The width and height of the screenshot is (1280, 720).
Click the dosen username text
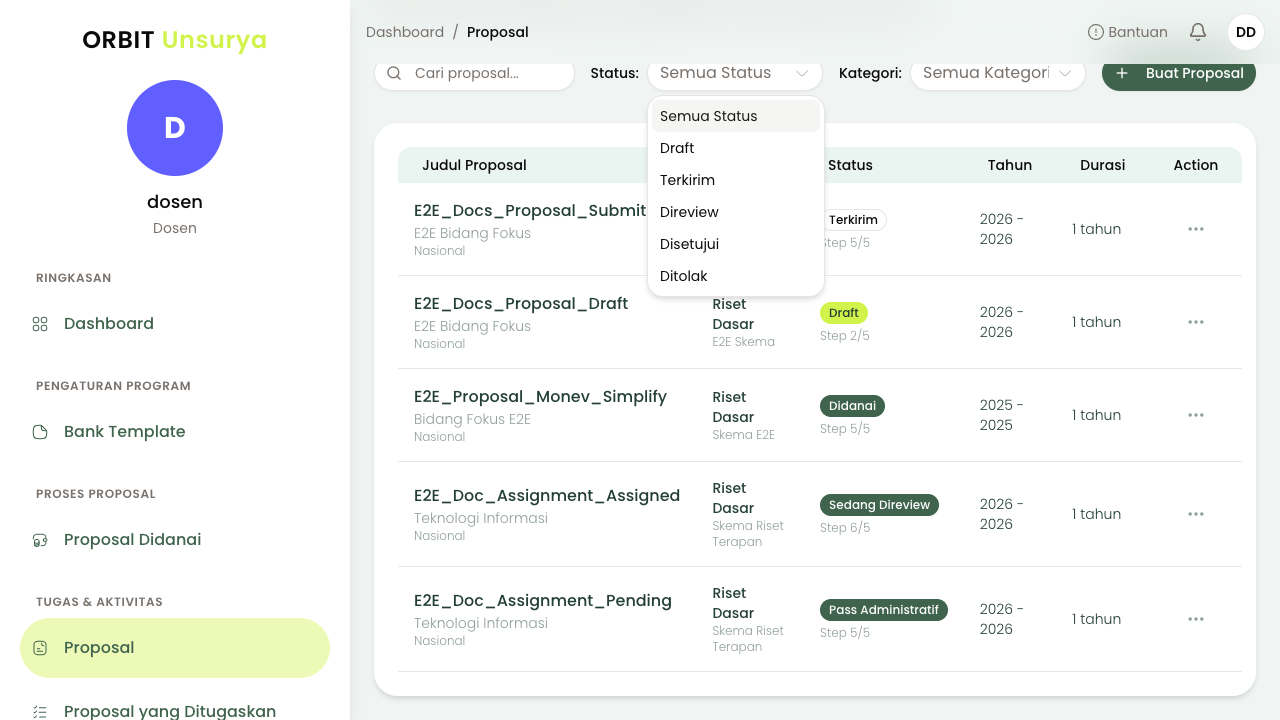tap(175, 202)
